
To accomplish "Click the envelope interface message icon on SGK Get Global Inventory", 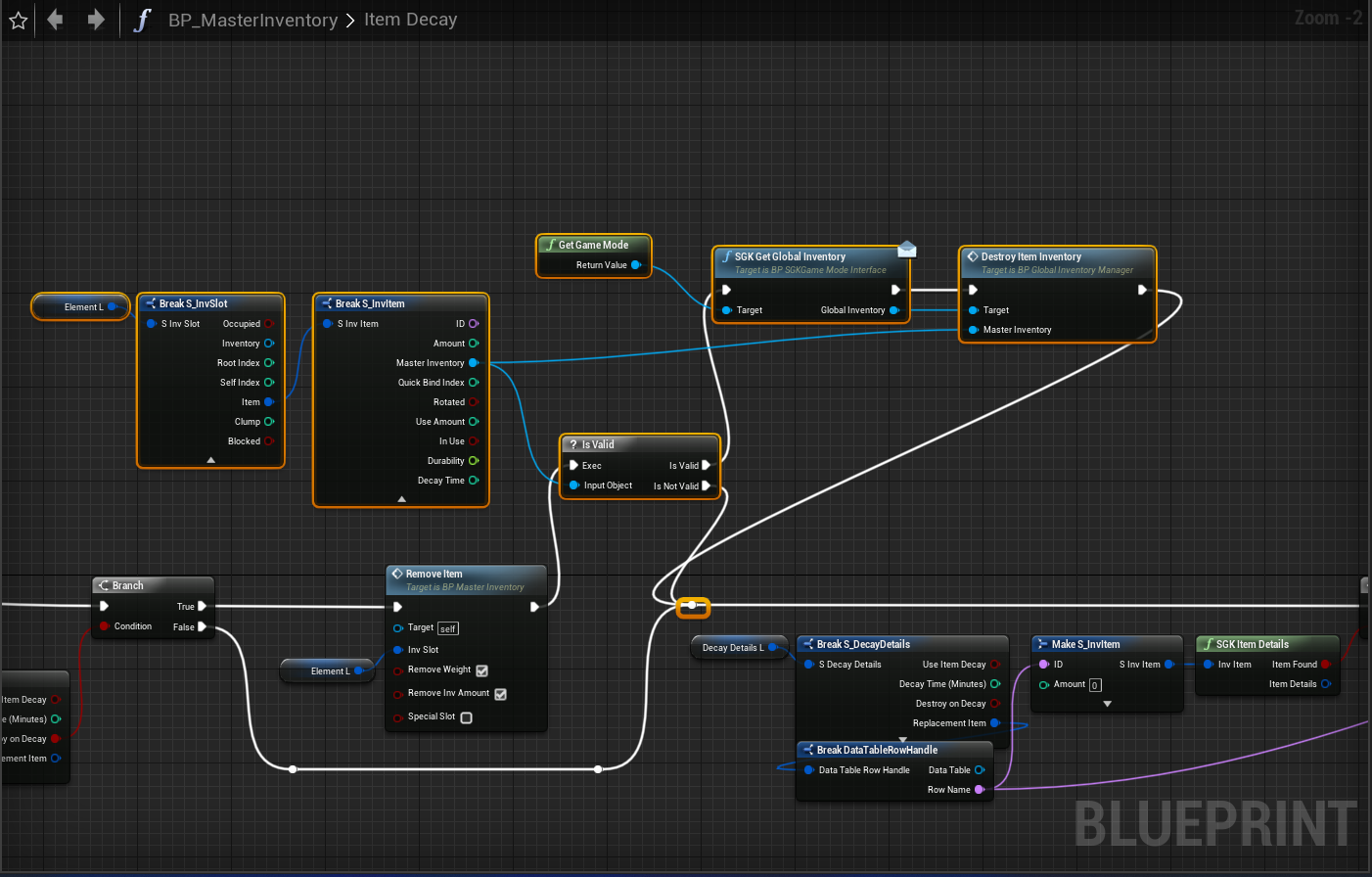I will click(907, 250).
